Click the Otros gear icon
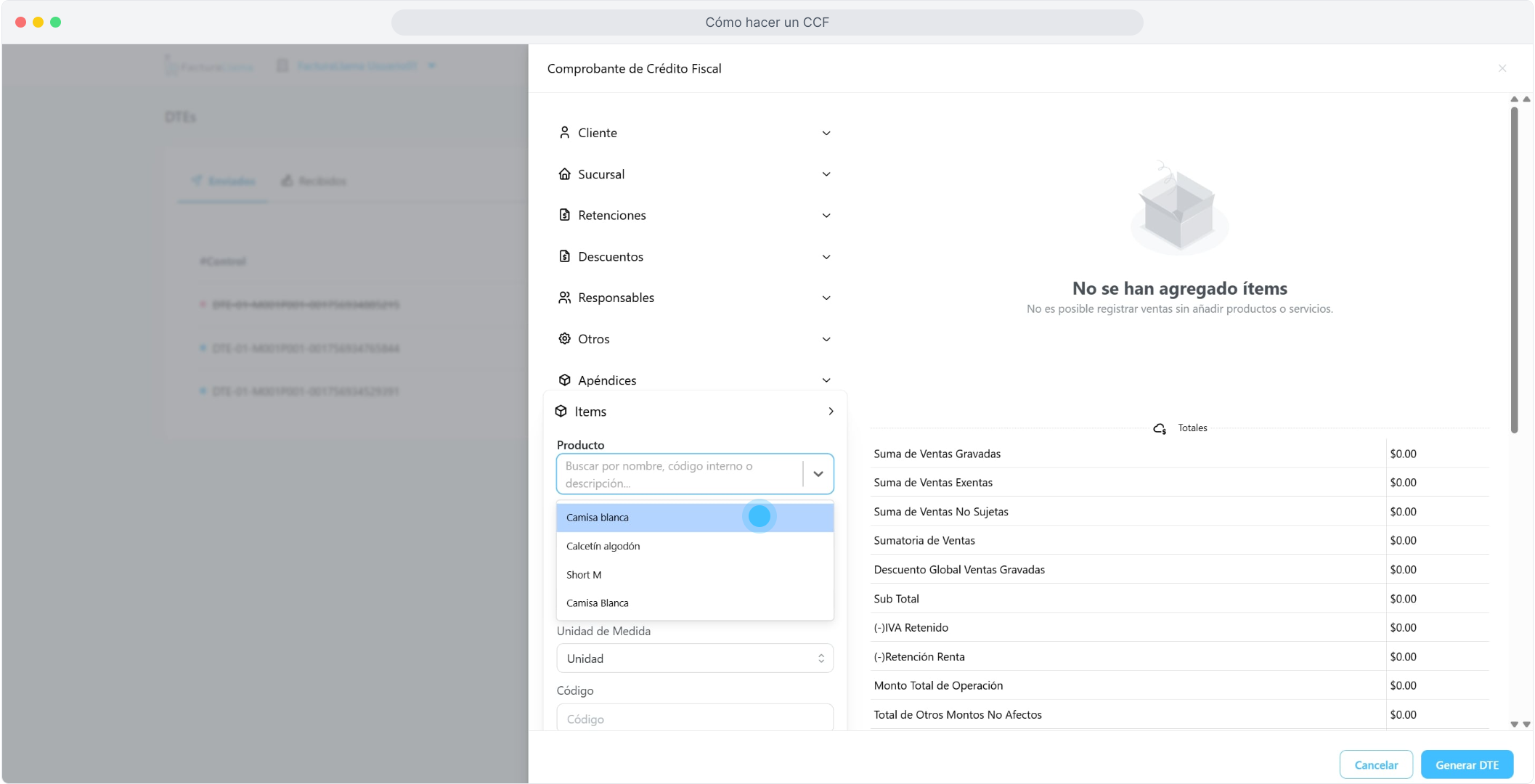Viewport: 1535px width, 784px height. pos(564,339)
